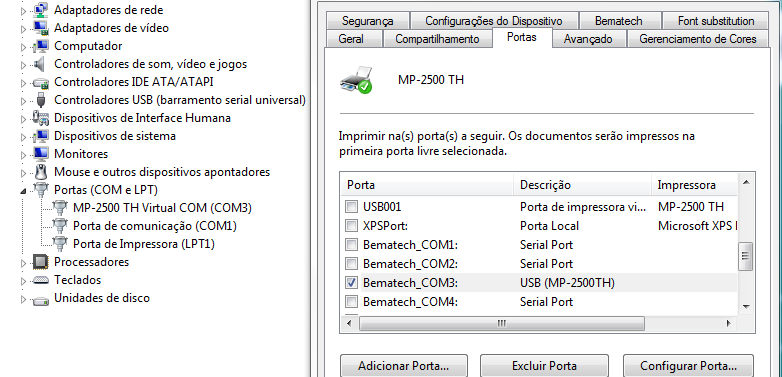The width and height of the screenshot is (782, 377).
Task: Expand the Unidades de disco node
Action: [23, 299]
